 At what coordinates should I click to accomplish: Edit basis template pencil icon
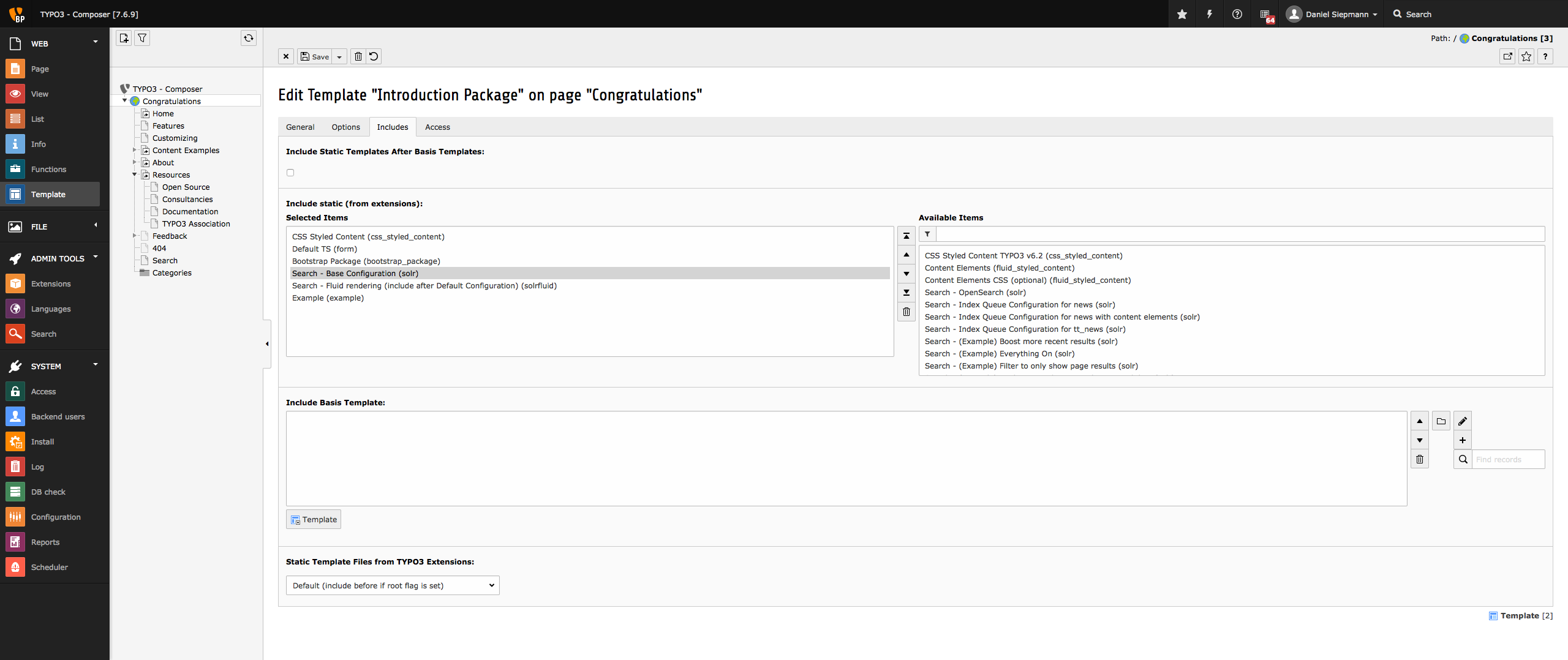(1463, 421)
